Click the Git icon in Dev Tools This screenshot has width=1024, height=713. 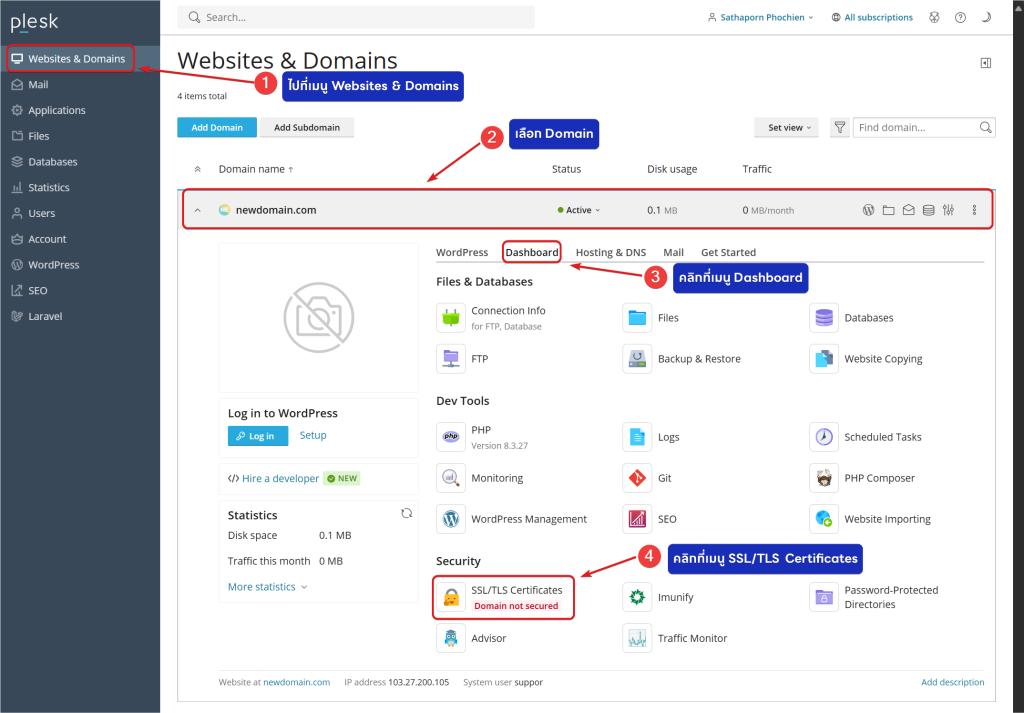click(x=637, y=478)
